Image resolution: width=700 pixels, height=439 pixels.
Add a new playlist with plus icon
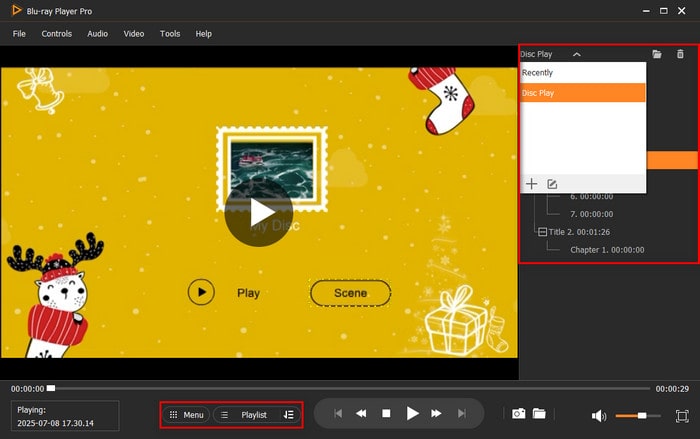[x=532, y=184]
